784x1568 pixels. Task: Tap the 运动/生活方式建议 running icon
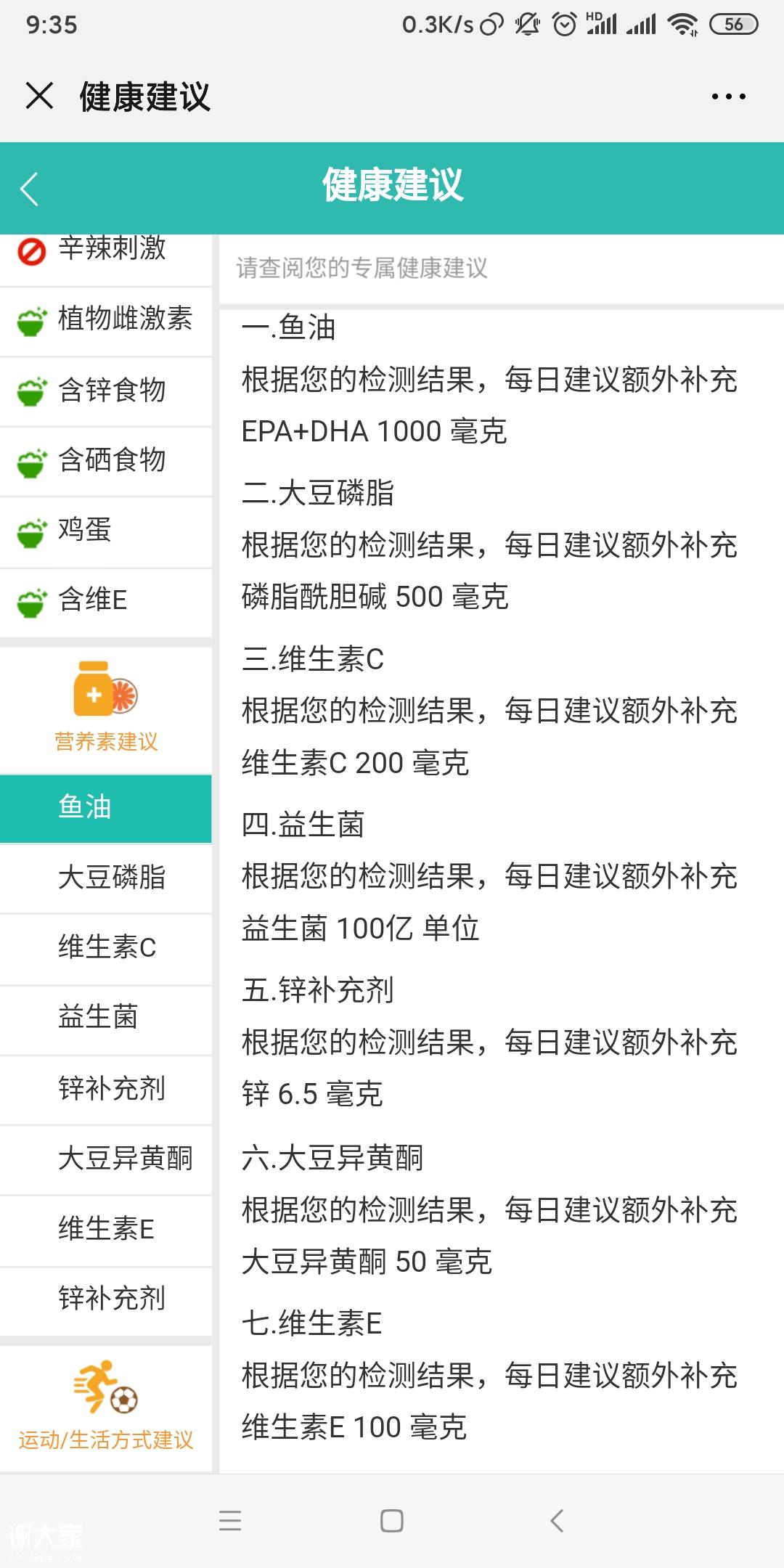[106, 1387]
